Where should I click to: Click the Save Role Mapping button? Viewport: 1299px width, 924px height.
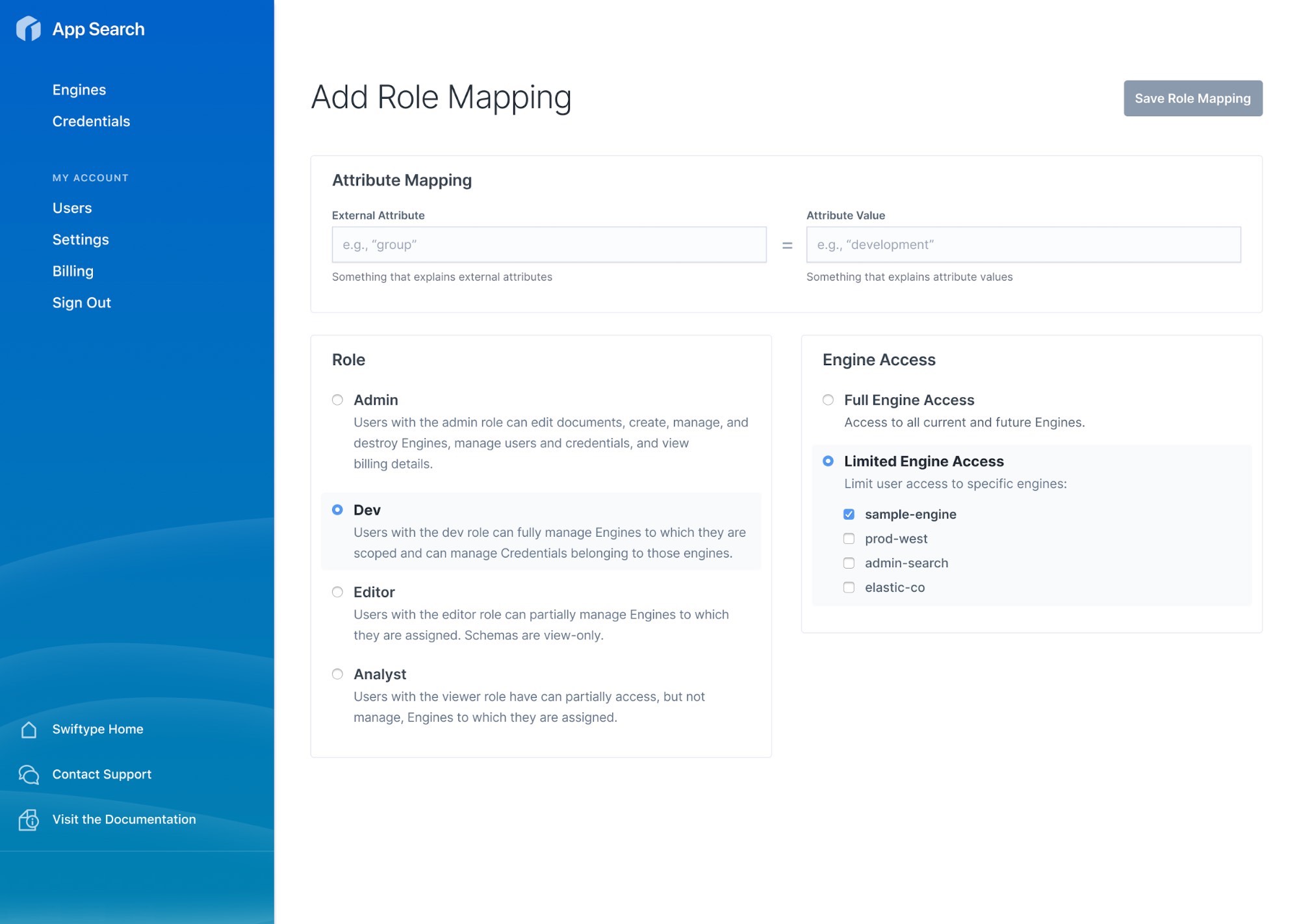(1192, 98)
